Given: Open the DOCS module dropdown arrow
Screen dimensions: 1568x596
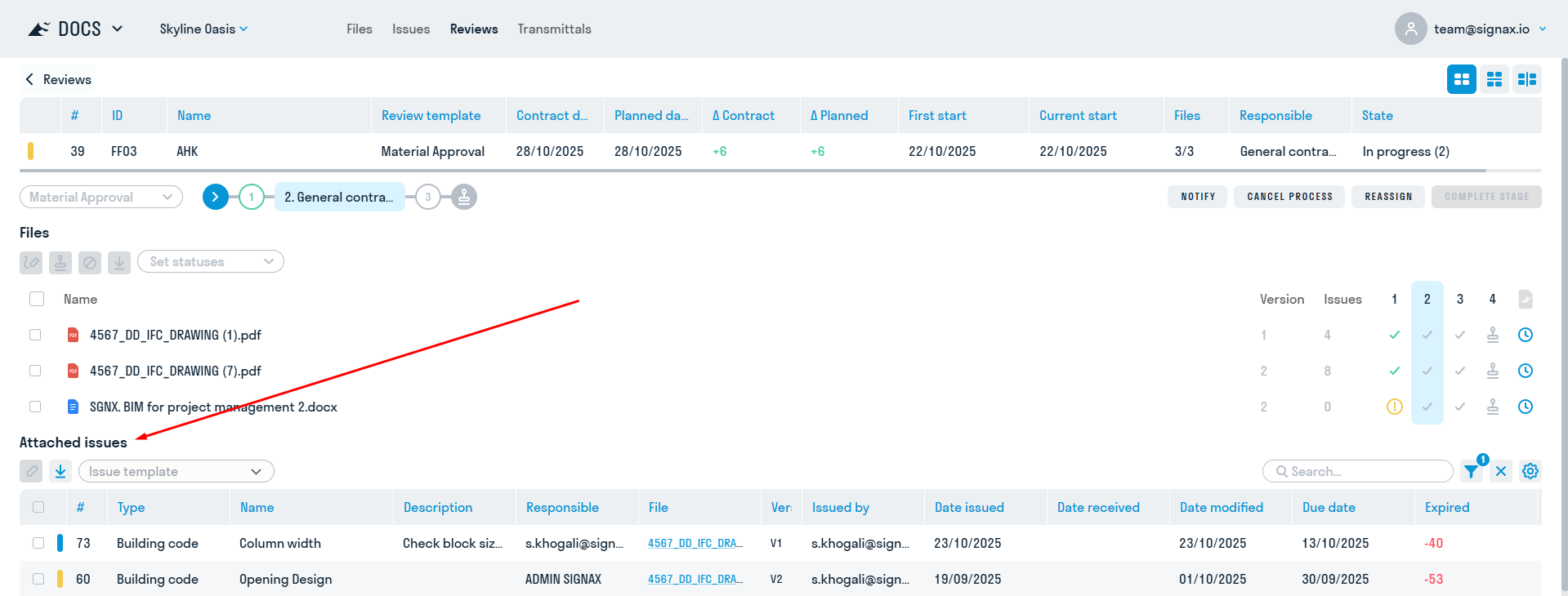Looking at the screenshot, I should pyautogui.click(x=117, y=29).
